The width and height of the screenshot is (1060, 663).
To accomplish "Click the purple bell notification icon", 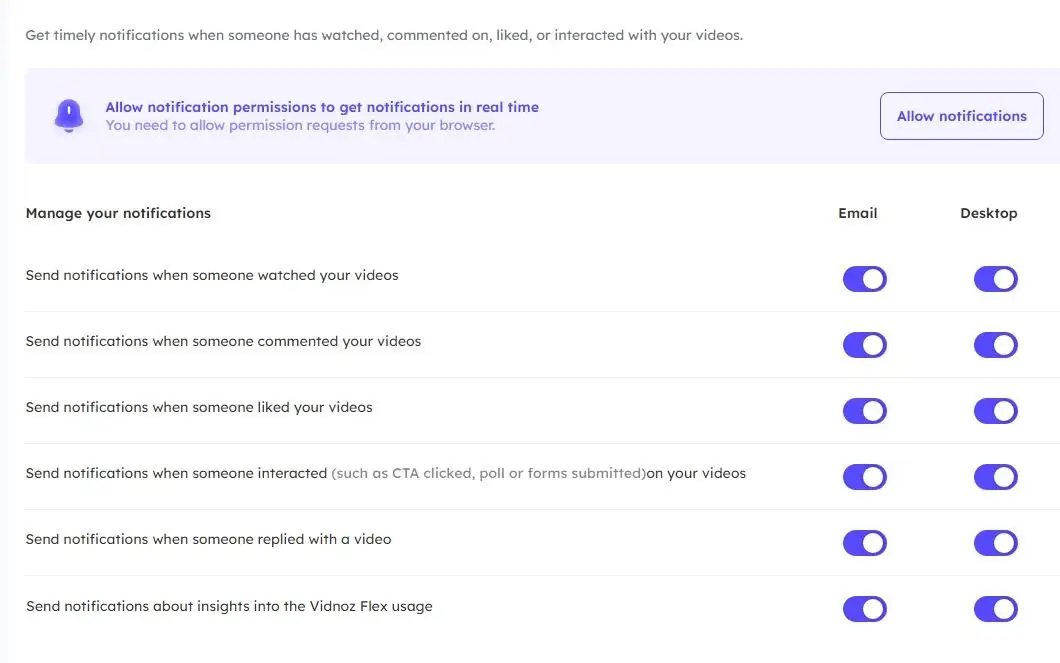I will 68,116.
